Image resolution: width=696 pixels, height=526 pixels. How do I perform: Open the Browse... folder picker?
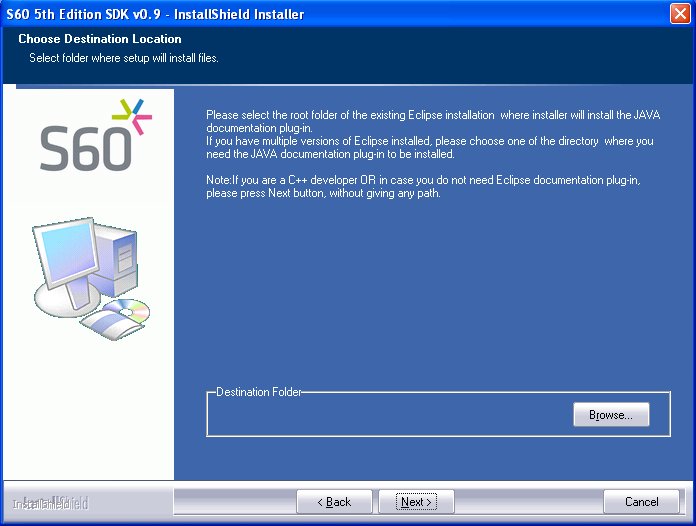(x=611, y=415)
